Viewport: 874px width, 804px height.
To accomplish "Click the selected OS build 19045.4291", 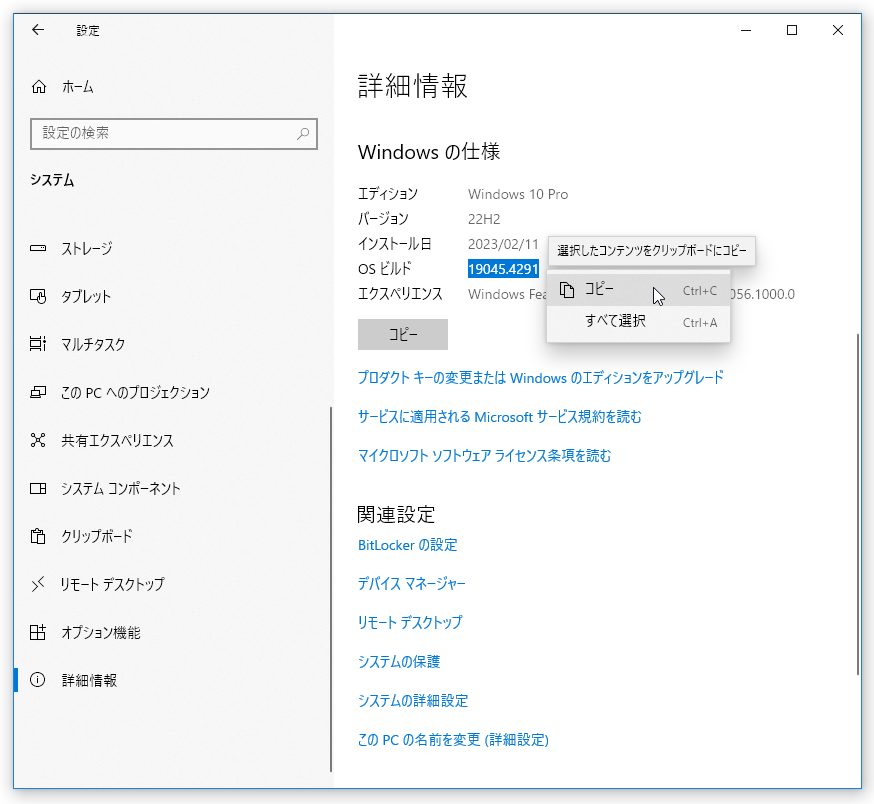I will click(x=503, y=269).
